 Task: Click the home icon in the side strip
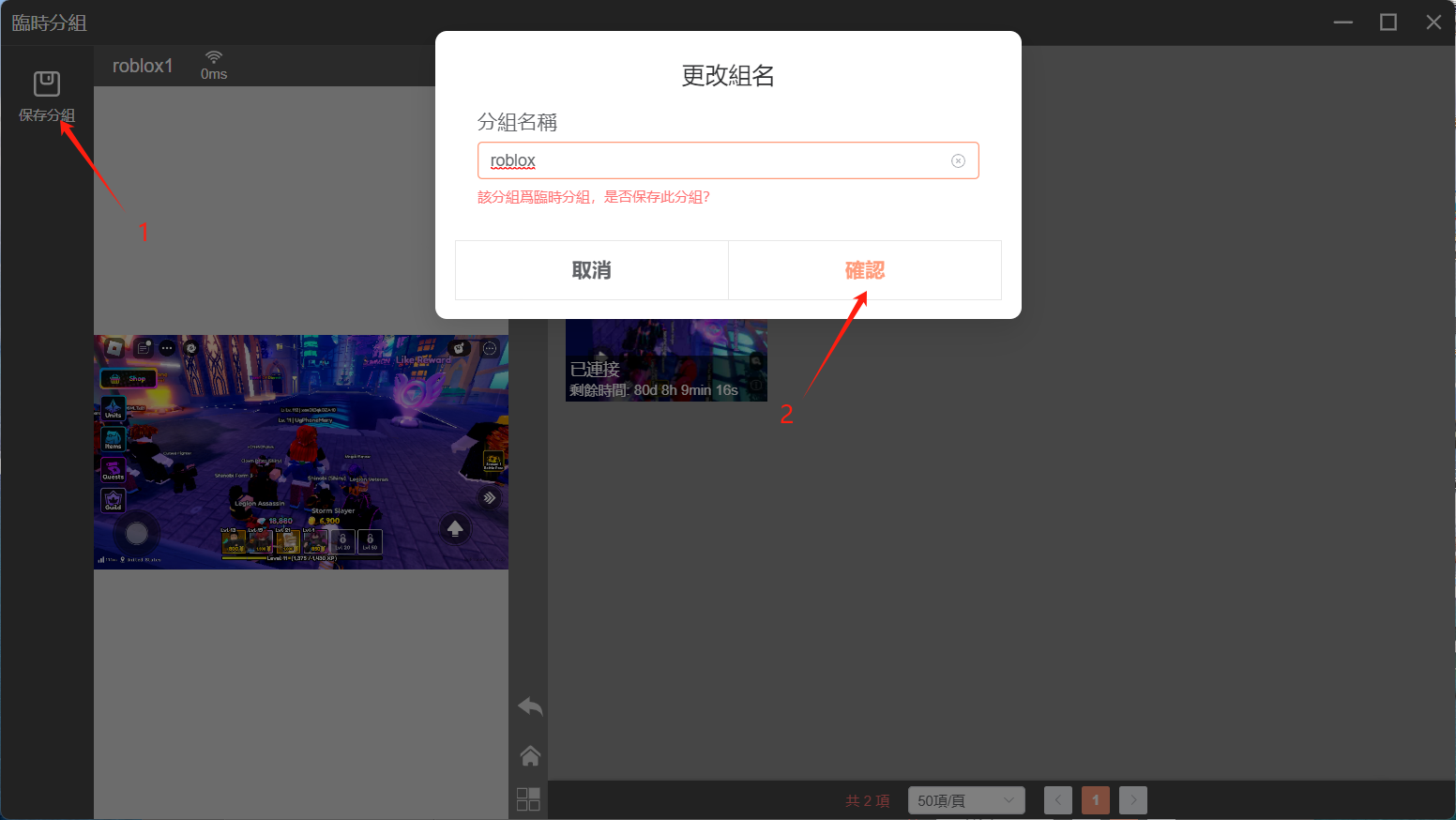point(530,755)
